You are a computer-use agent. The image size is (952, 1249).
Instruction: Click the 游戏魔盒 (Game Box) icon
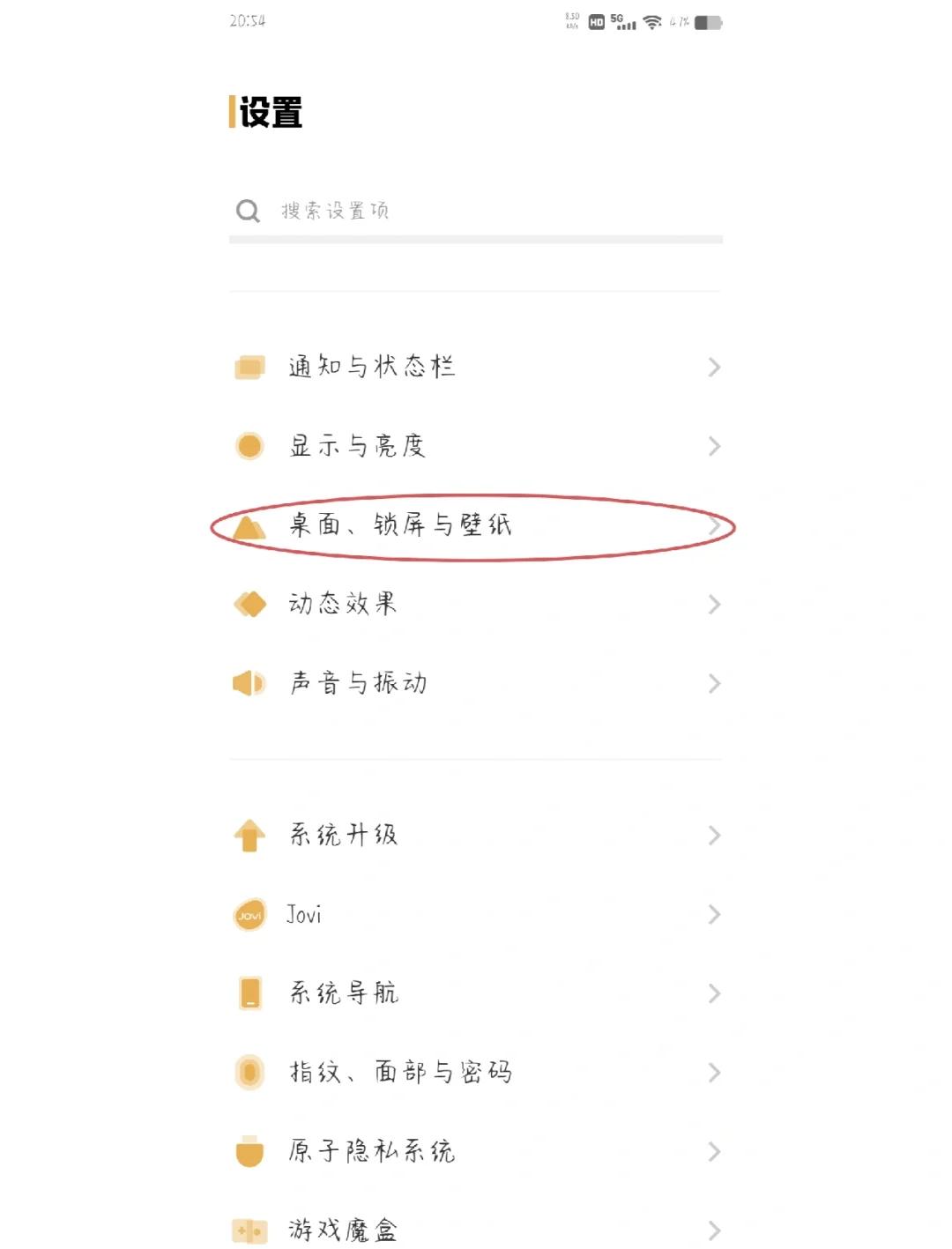pos(249,1227)
